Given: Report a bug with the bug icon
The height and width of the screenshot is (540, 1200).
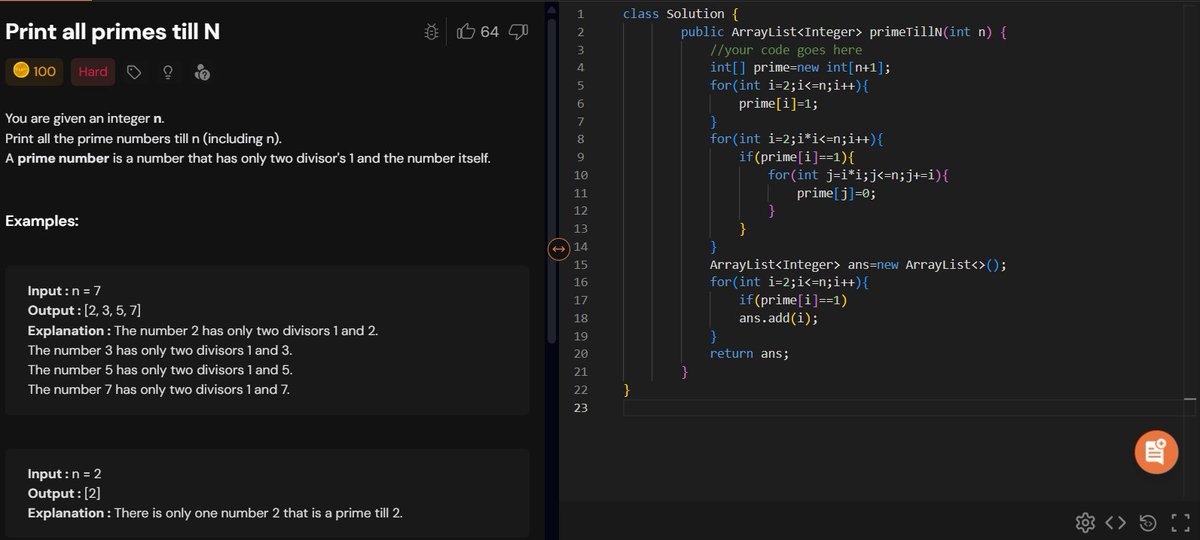Looking at the screenshot, I should coord(431,32).
